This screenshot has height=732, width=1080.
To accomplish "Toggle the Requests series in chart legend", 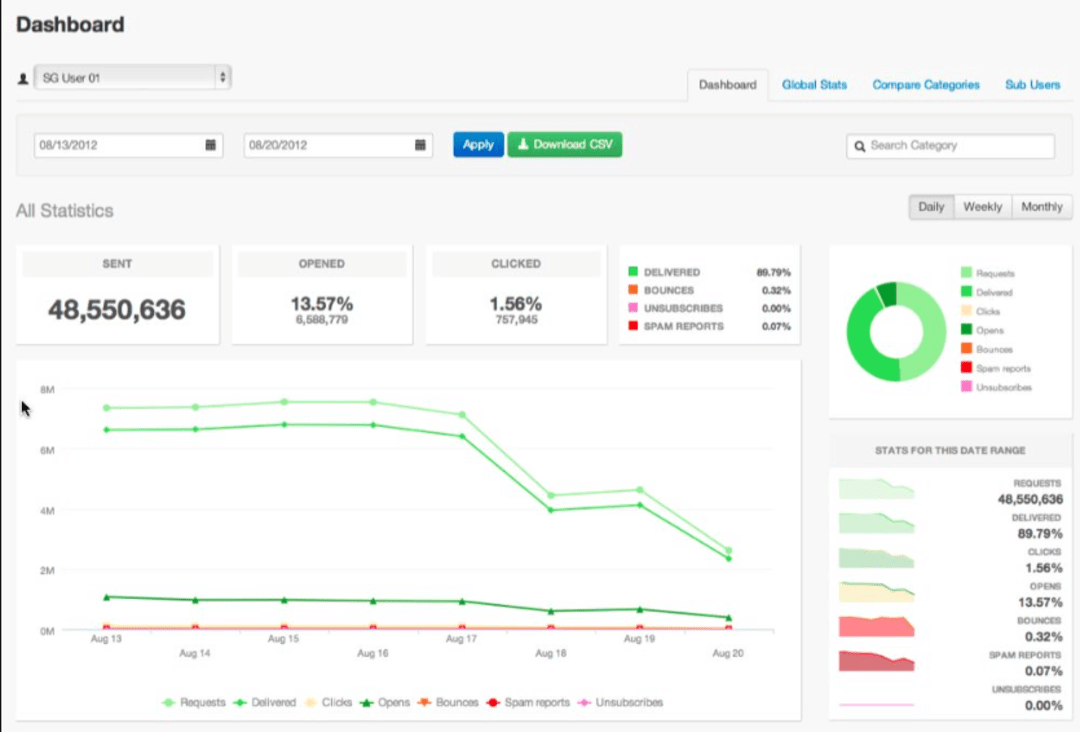I will (x=196, y=702).
